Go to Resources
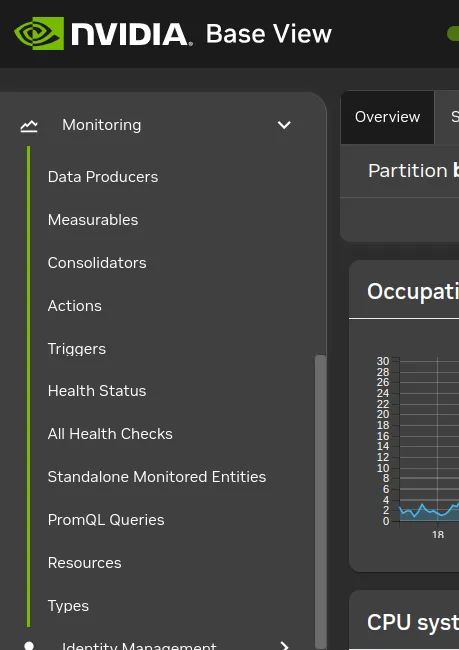This screenshot has width=459, height=650. pyautogui.click(x=85, y=563)
